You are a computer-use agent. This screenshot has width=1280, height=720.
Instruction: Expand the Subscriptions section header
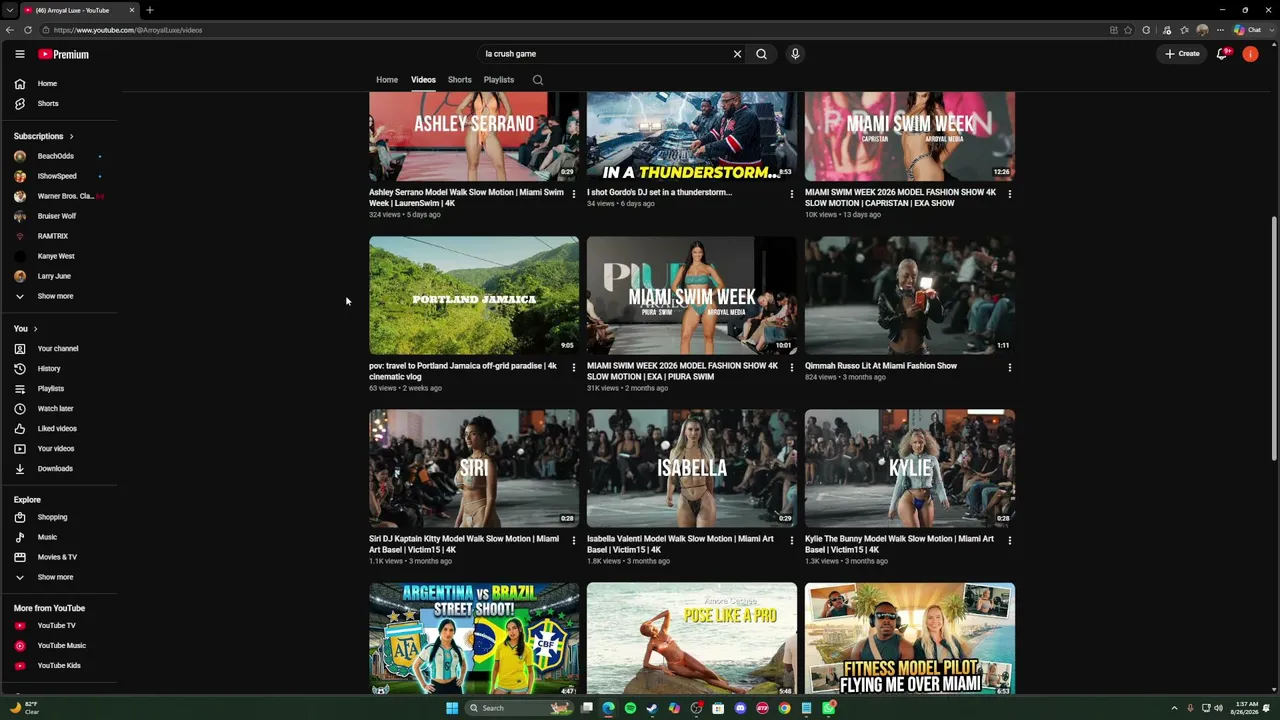[x=44, y=136]
